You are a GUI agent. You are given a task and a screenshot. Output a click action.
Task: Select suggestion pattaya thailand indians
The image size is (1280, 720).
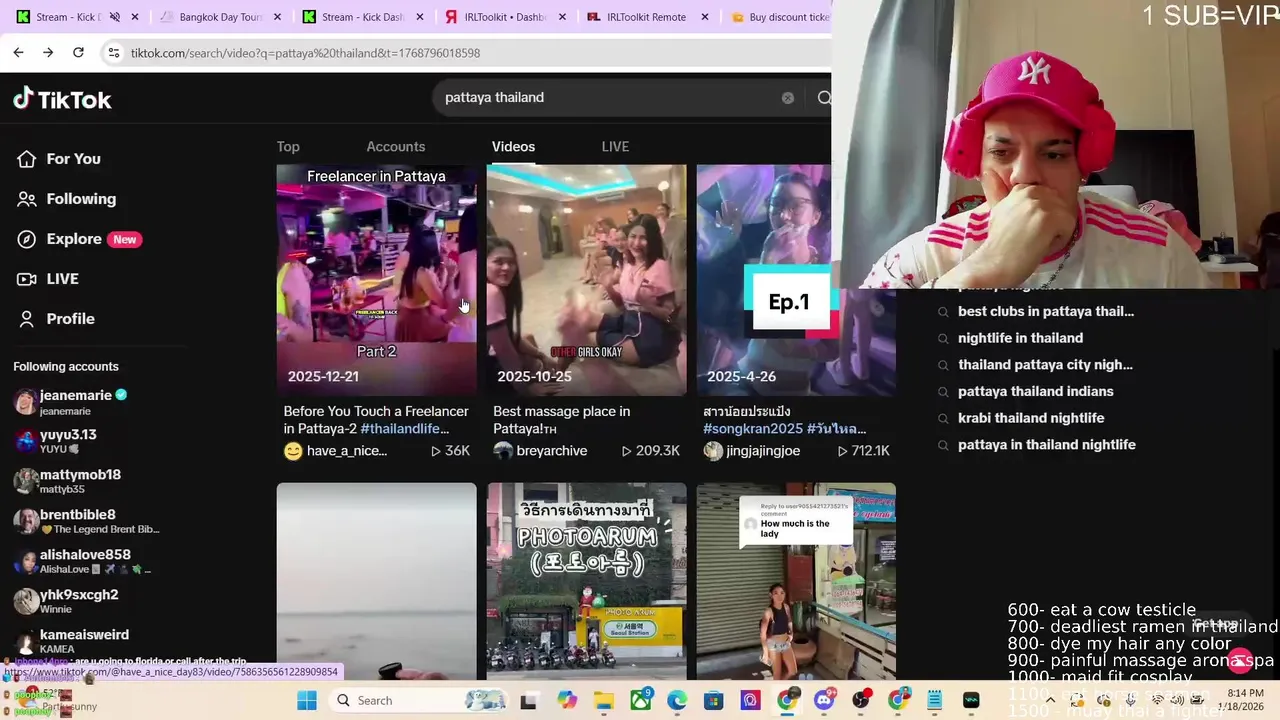pyautogui.click(x=1035, y=391)
